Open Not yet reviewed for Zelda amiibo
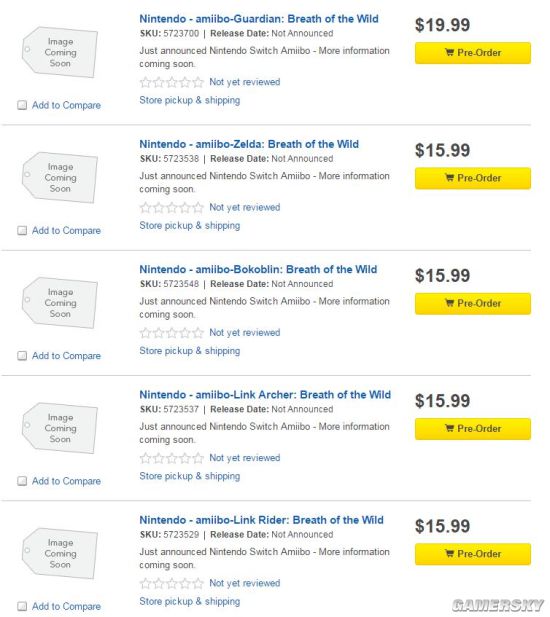550x617 pixels. [x=245, y=207]
